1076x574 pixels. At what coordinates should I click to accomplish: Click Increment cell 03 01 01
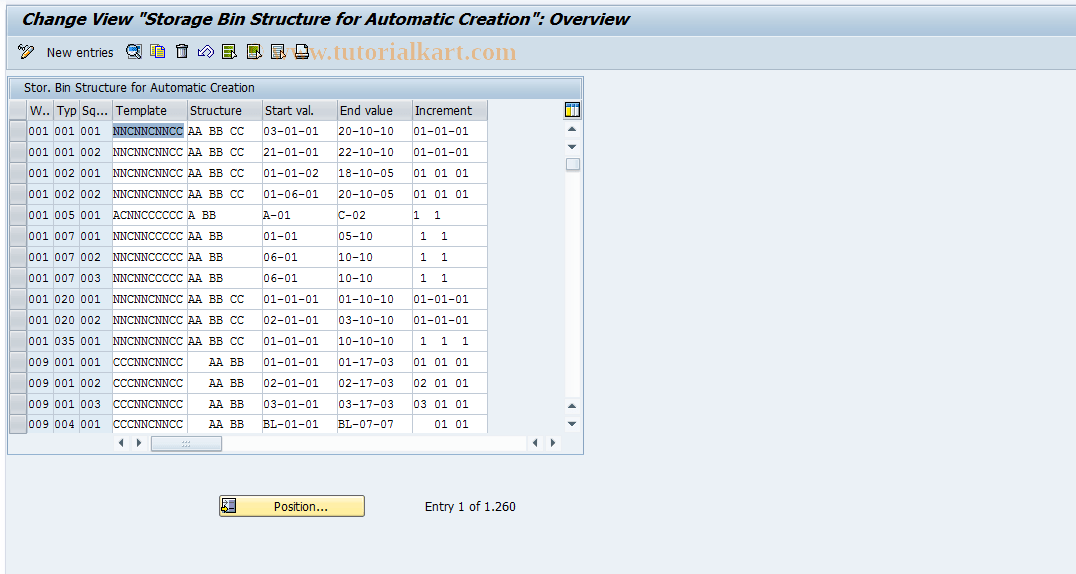tap(449, 404)
